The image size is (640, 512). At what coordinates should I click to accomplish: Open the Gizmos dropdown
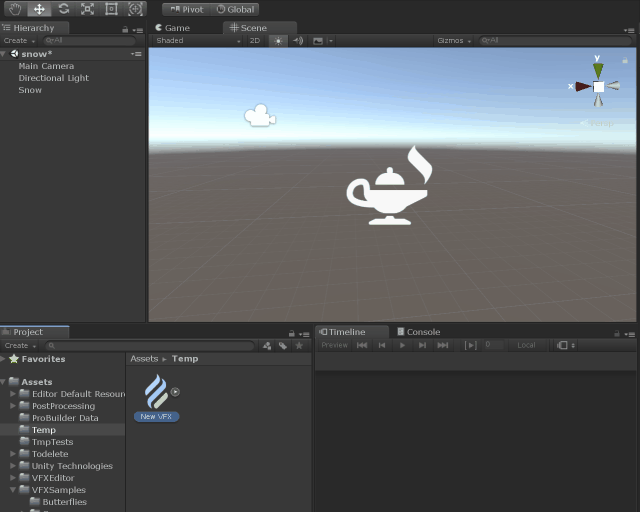tap(451, 41)
